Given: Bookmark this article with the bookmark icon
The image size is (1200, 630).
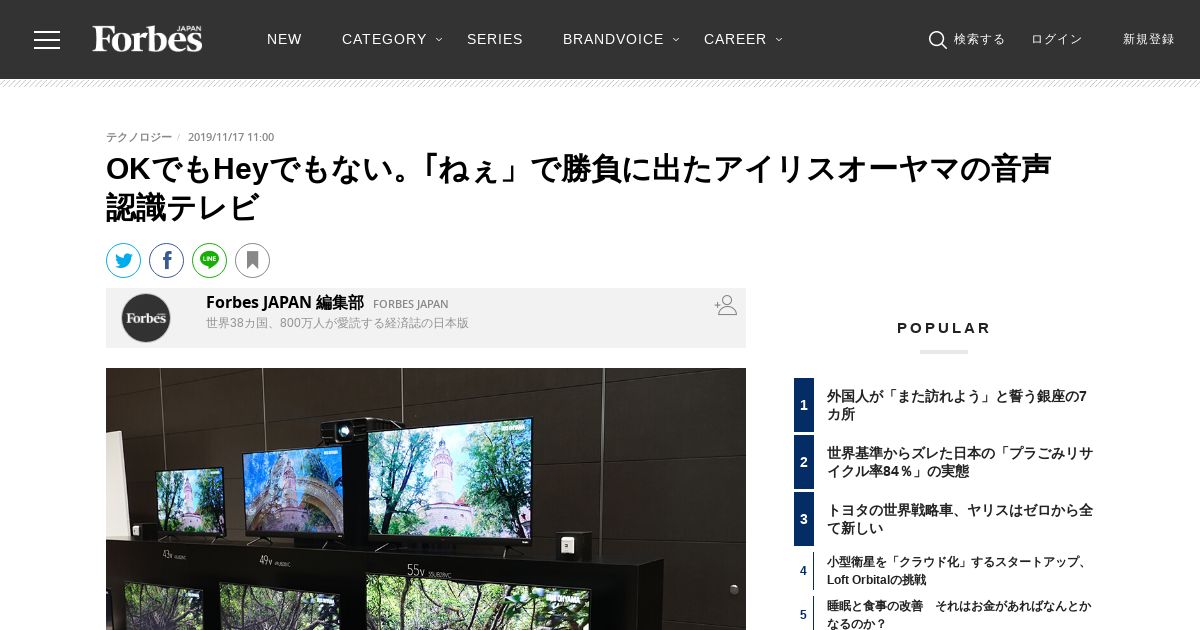Looking at the screenshot, I should click(x=252, y=261).
